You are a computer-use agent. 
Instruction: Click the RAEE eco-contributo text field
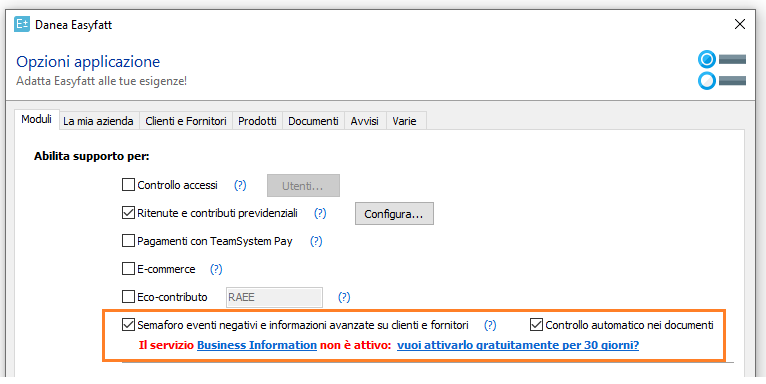[274, 297]
